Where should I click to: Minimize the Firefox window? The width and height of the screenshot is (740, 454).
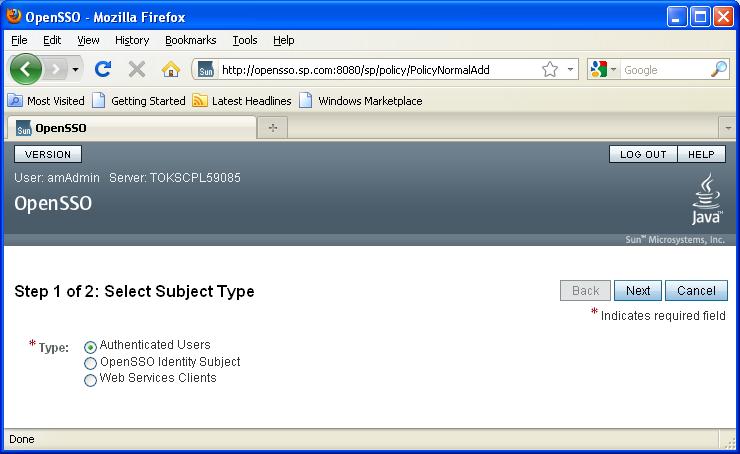coord(677,17)
